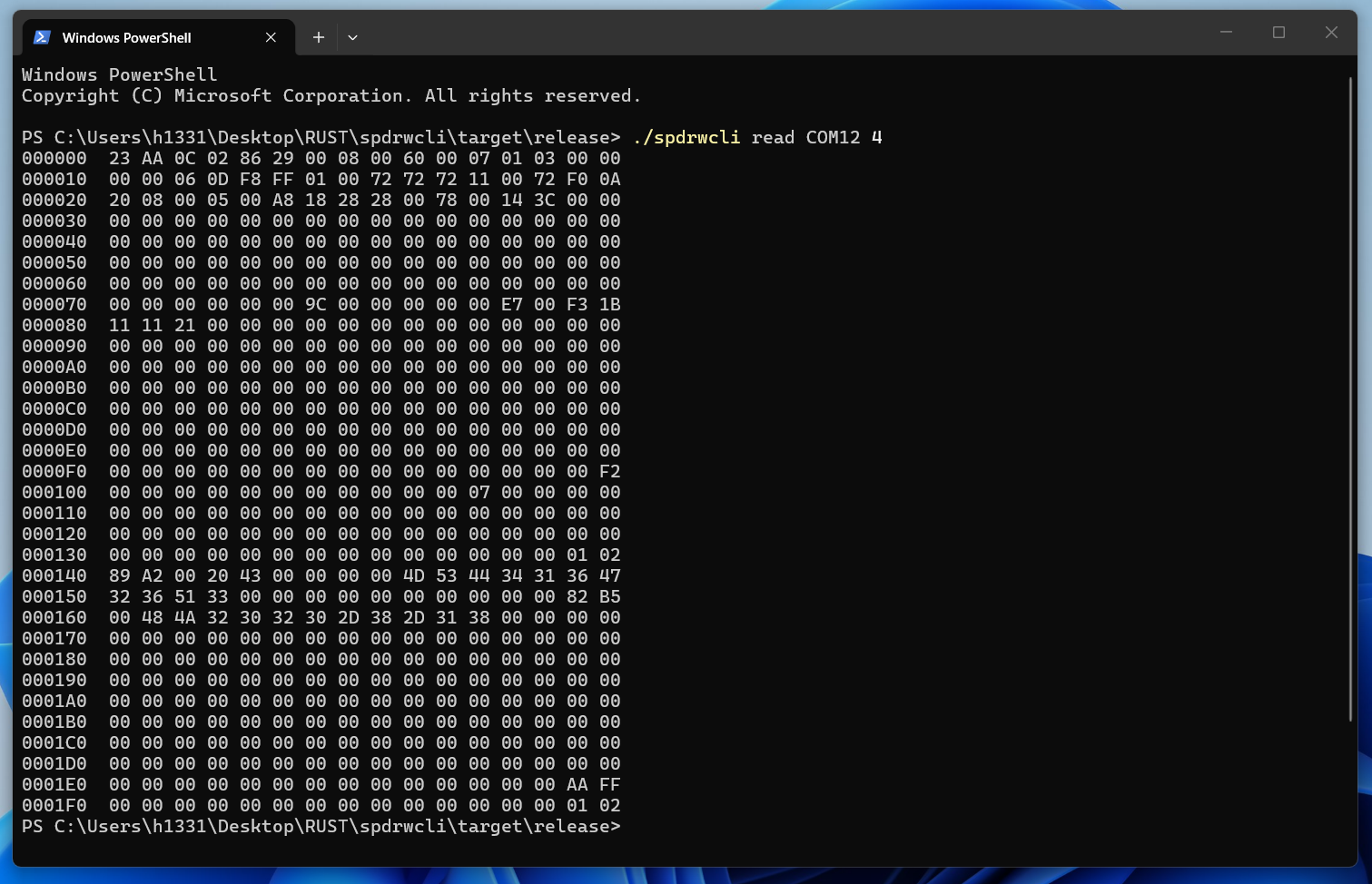
Task: Click the 0000F0 offset row label
Action: pos(54,471)
